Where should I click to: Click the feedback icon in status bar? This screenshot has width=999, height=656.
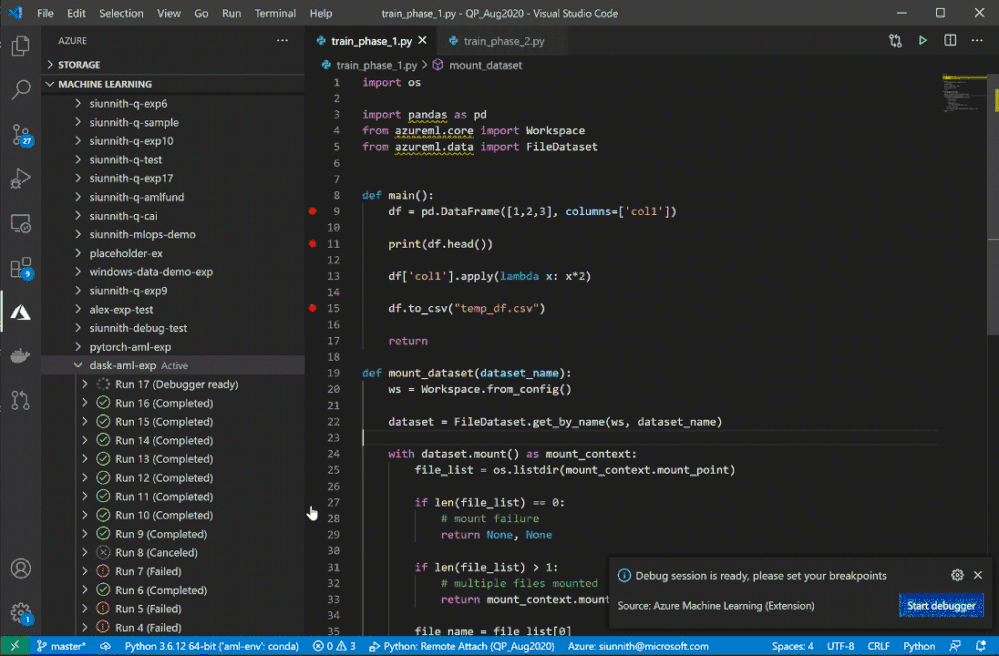pyautogui.click(x=955, y=646)
